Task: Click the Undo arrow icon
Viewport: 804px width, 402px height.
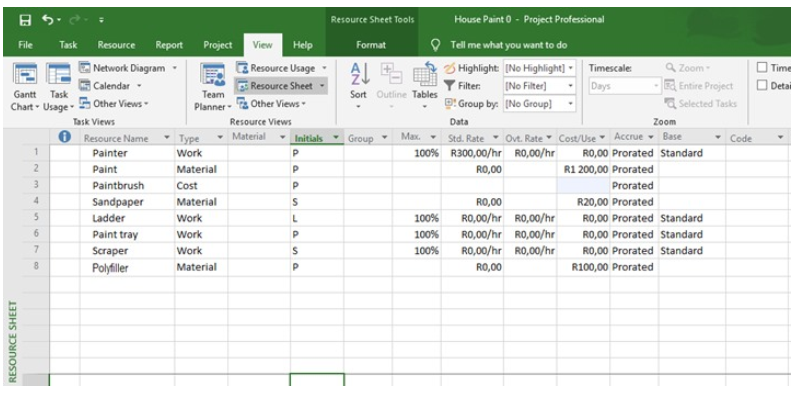Action: (48, 20)
